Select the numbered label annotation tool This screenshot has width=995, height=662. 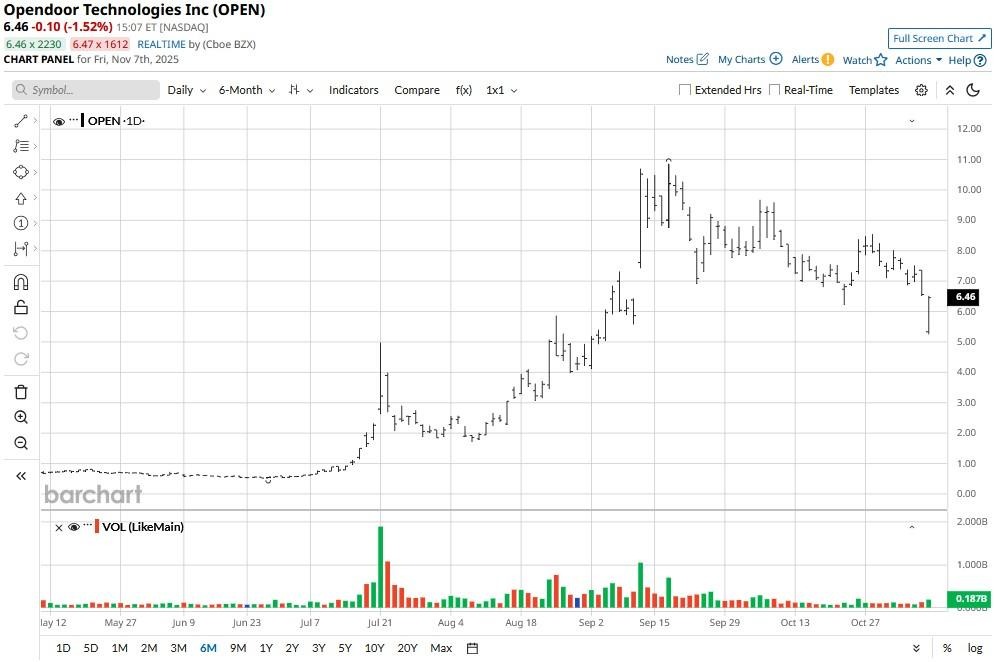tap(20, 223)
